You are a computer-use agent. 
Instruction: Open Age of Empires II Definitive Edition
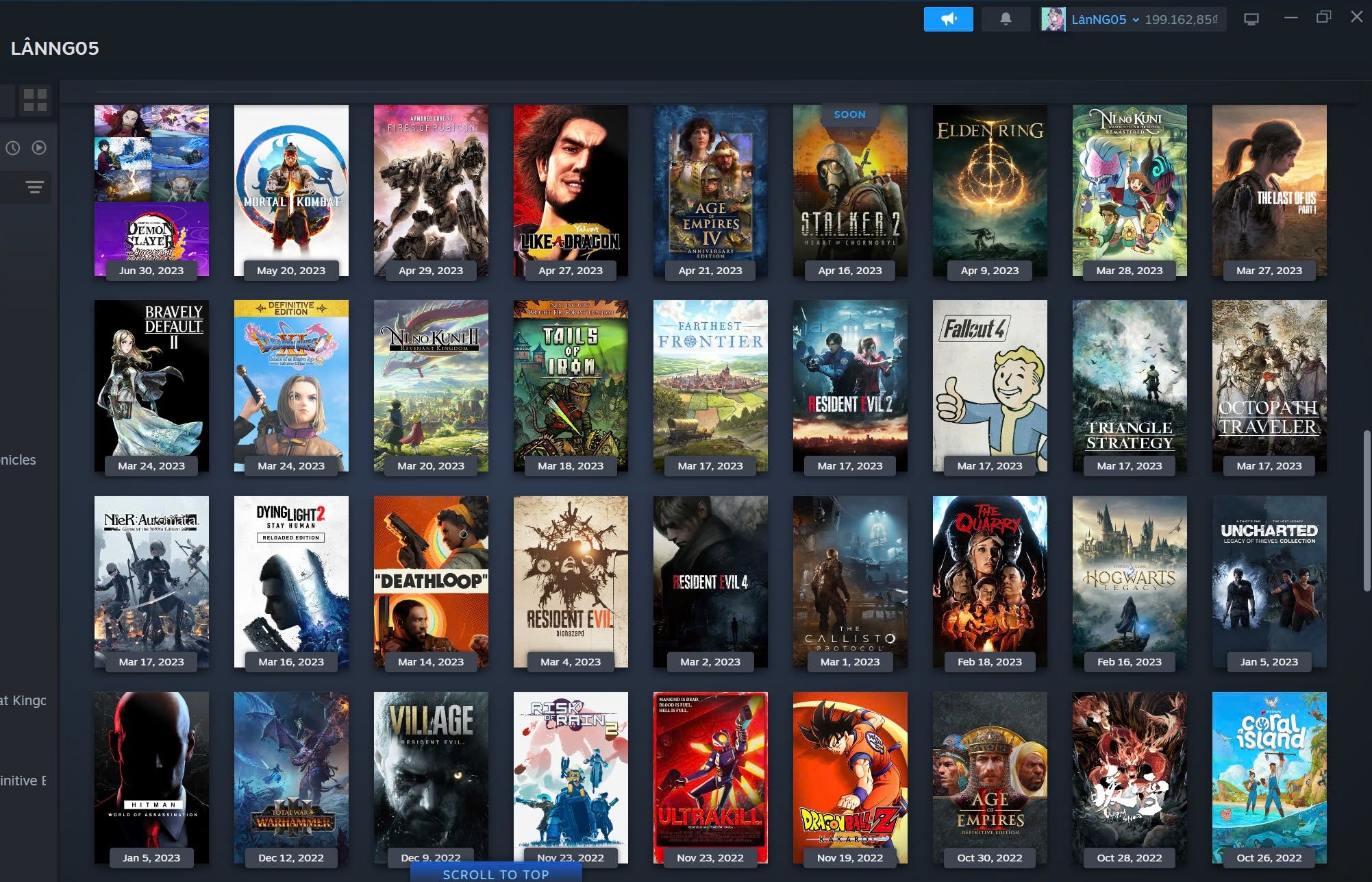tap(990, 778)
